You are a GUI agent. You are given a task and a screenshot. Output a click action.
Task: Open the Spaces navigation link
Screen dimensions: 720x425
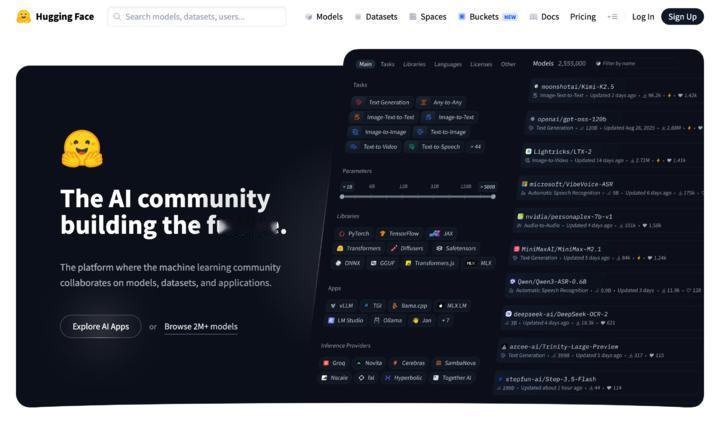coord(428,17)
